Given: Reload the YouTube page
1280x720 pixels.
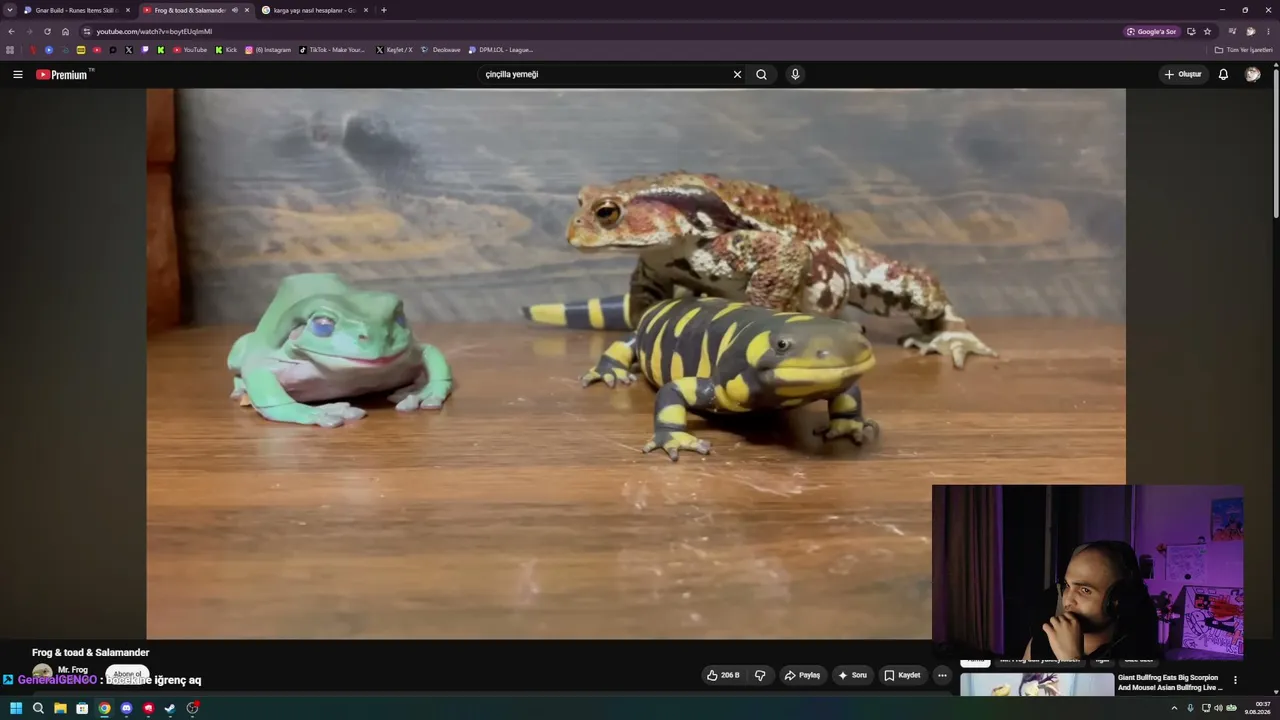Looking at the screenshot, I should 47,31.
